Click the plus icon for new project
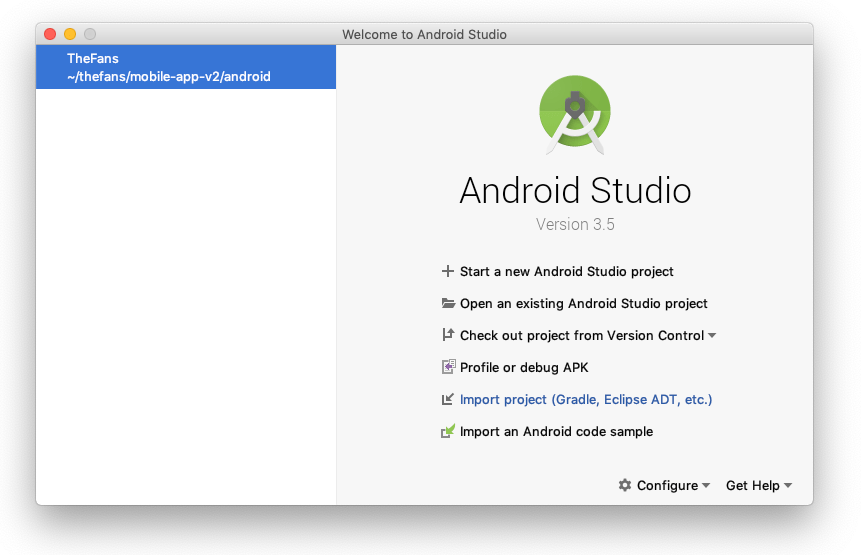867x555 pixels. point(448,271)
